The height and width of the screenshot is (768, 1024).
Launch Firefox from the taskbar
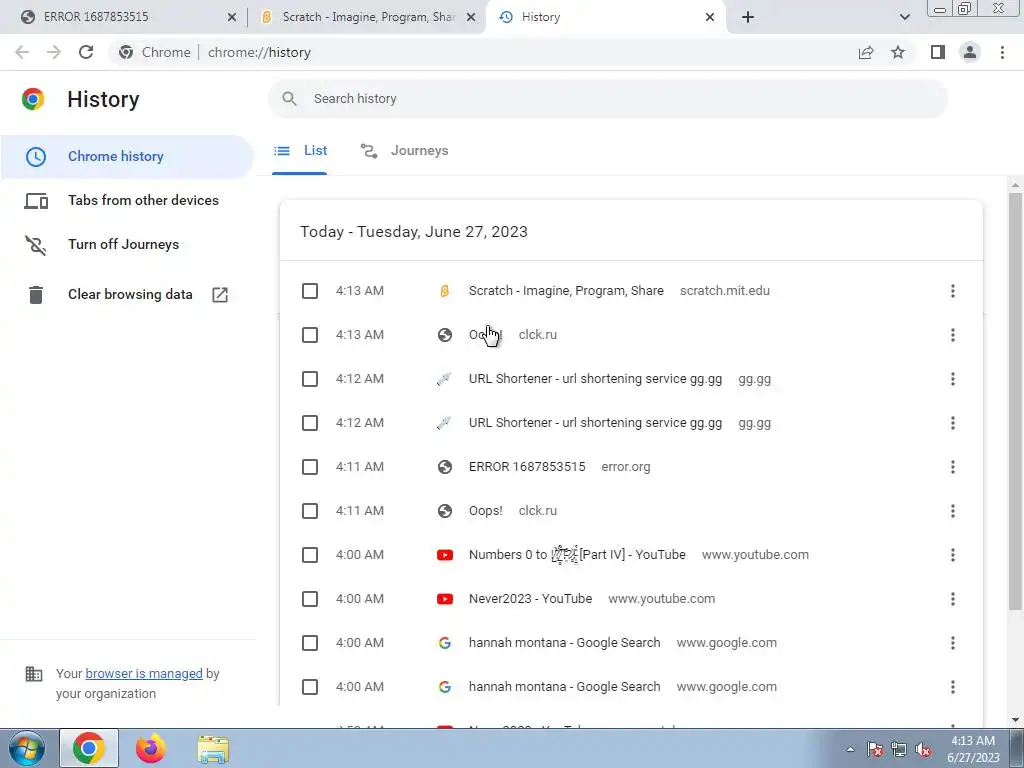click(151, 748)
